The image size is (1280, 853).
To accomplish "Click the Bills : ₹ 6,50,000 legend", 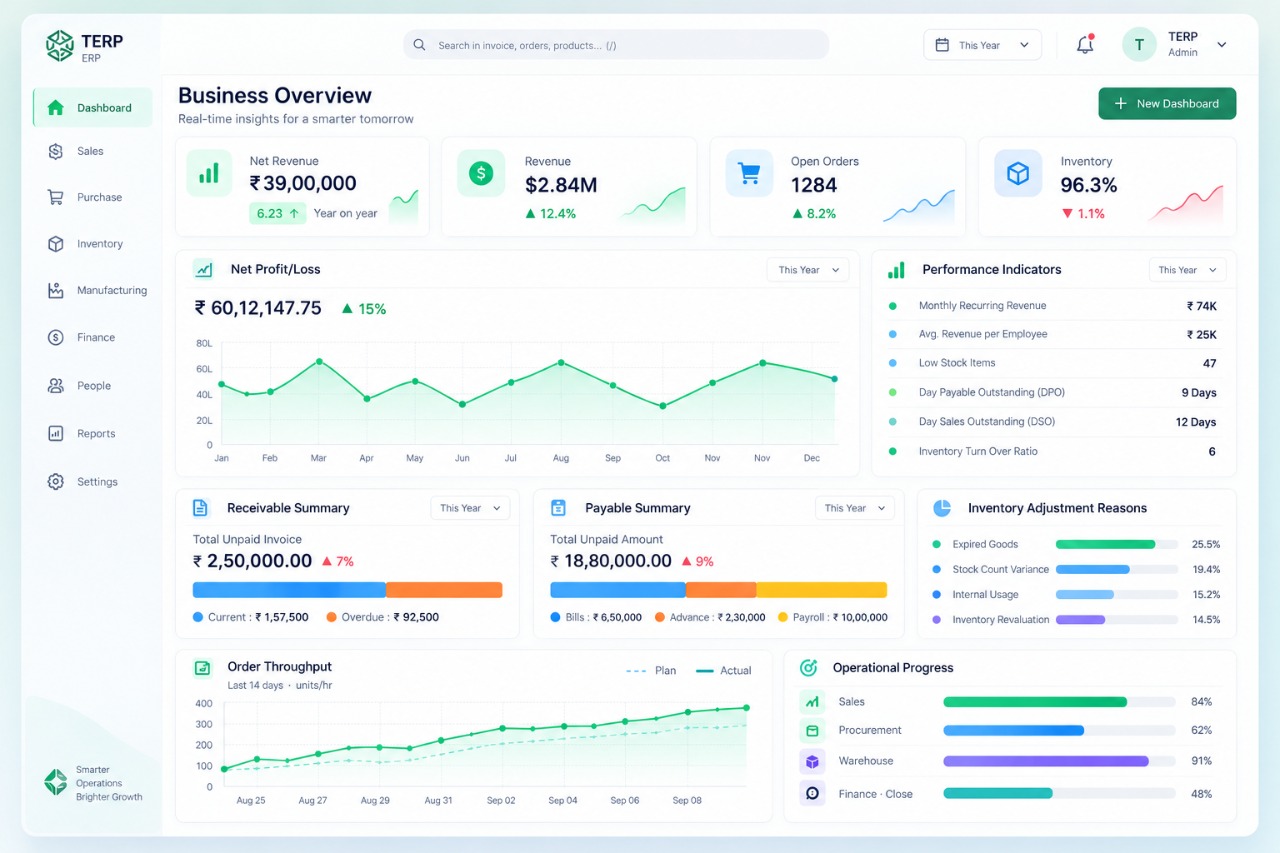I will click(596, 618).
